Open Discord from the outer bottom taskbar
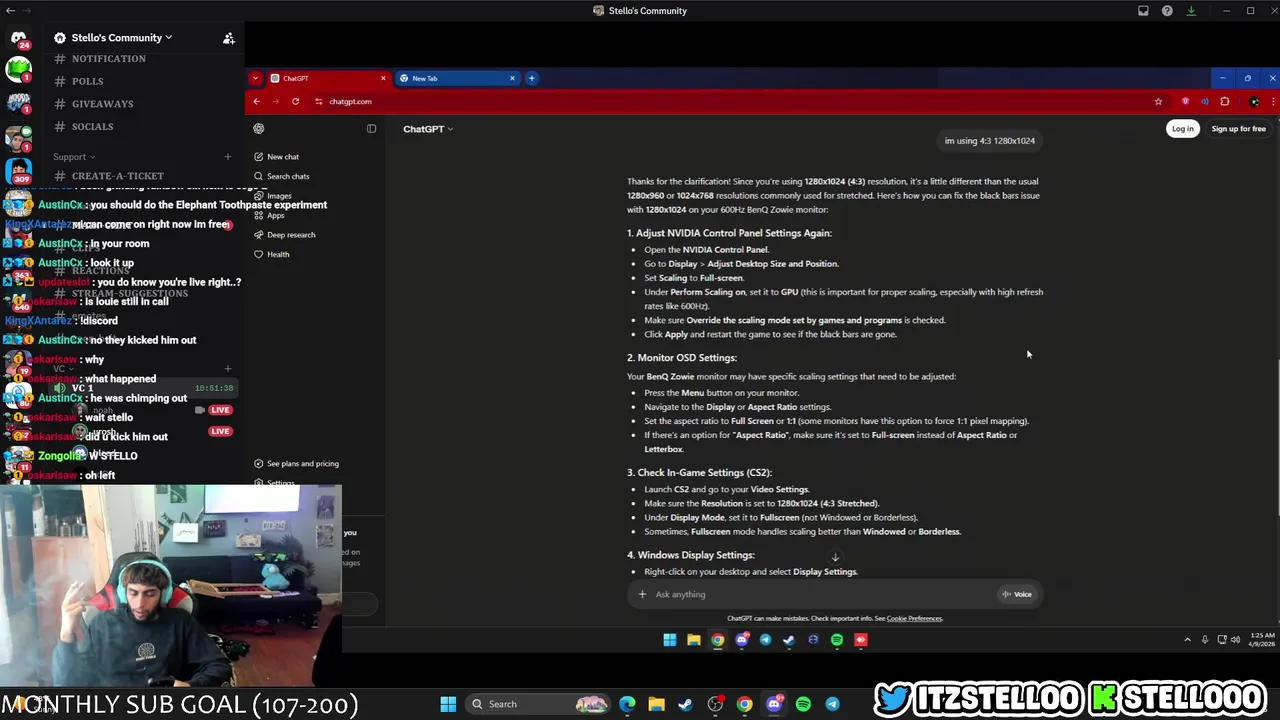The width and height of the screenshot is (1280, 720). pos(773,704)
